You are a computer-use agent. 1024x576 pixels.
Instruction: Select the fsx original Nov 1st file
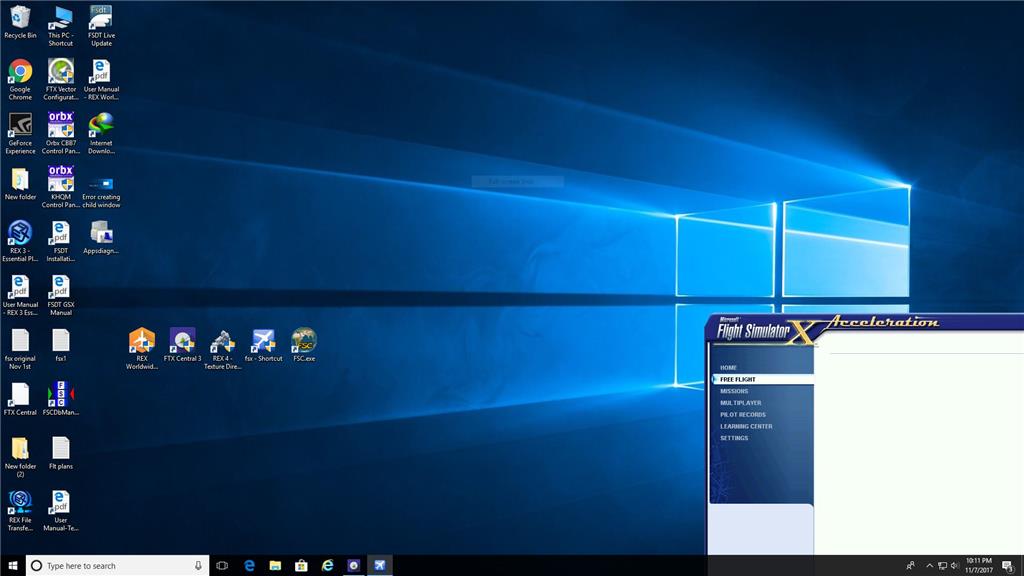click(x=20, y=349)
